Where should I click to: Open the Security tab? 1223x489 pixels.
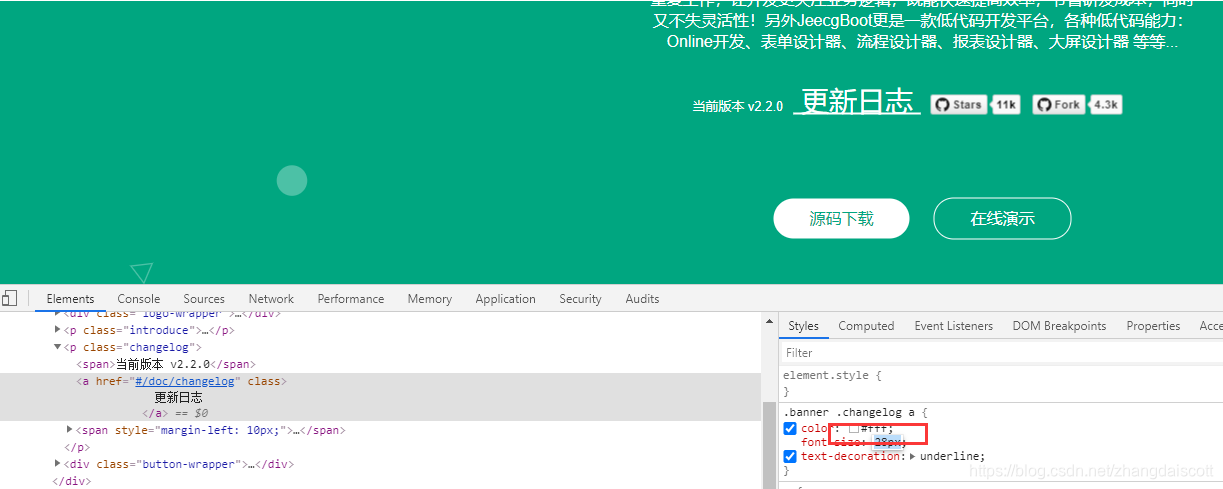pos(581,299)
